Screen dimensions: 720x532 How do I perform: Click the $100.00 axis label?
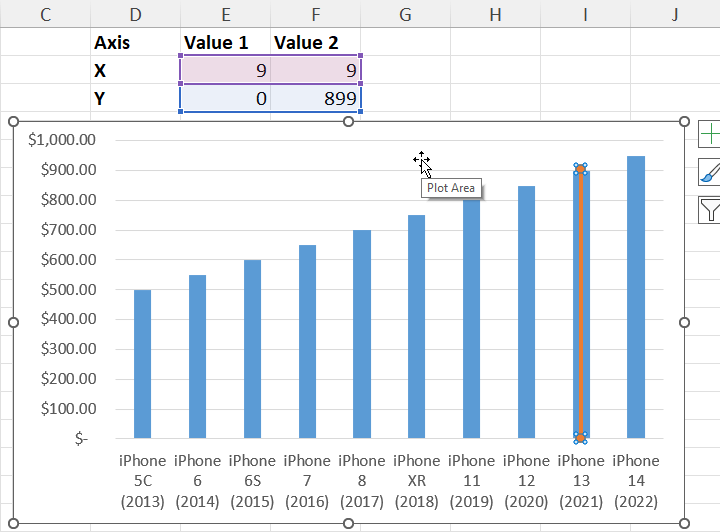coord(68,408)
